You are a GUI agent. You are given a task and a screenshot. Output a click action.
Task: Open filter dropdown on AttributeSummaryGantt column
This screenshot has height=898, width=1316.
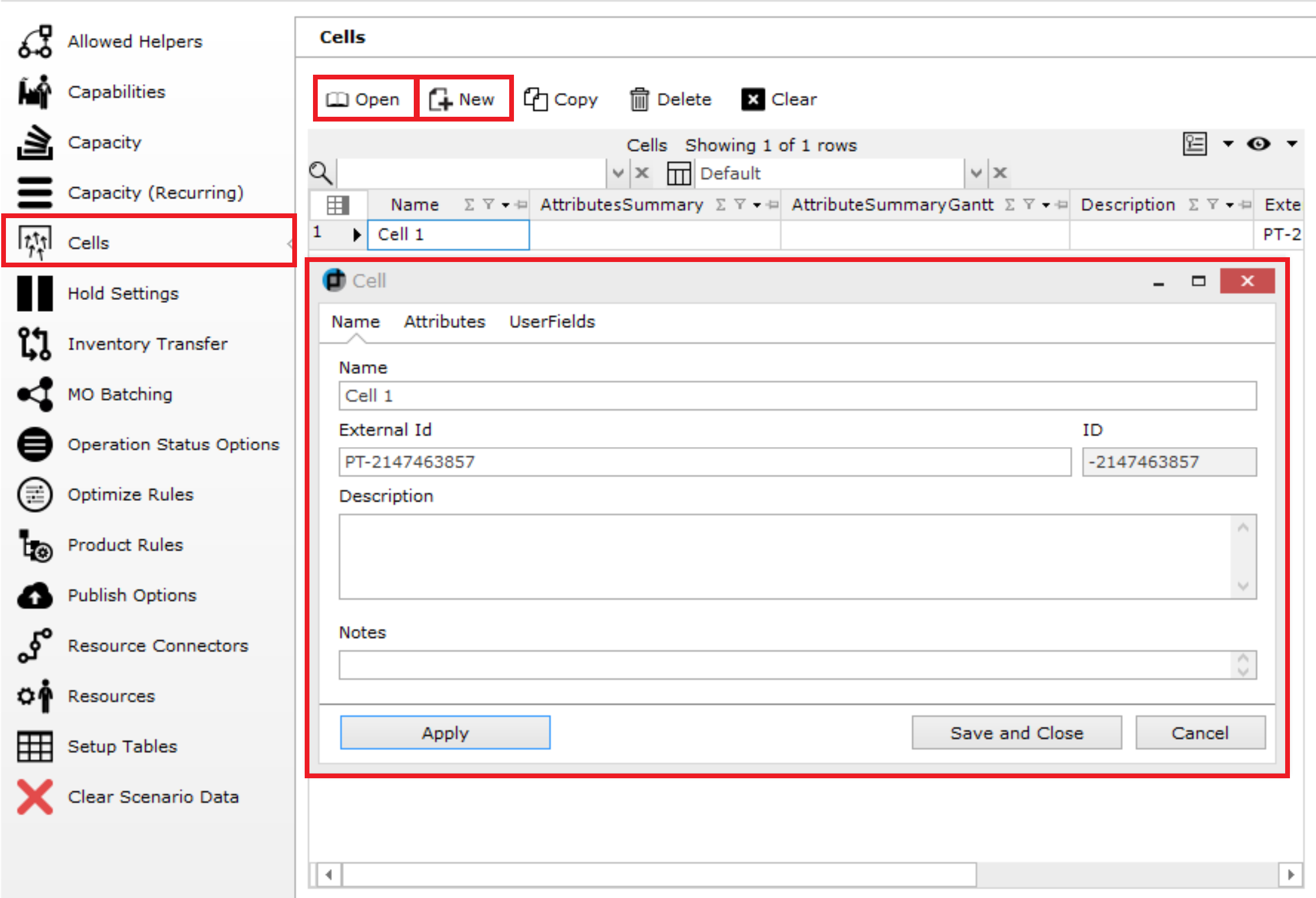coord(1046,205)
